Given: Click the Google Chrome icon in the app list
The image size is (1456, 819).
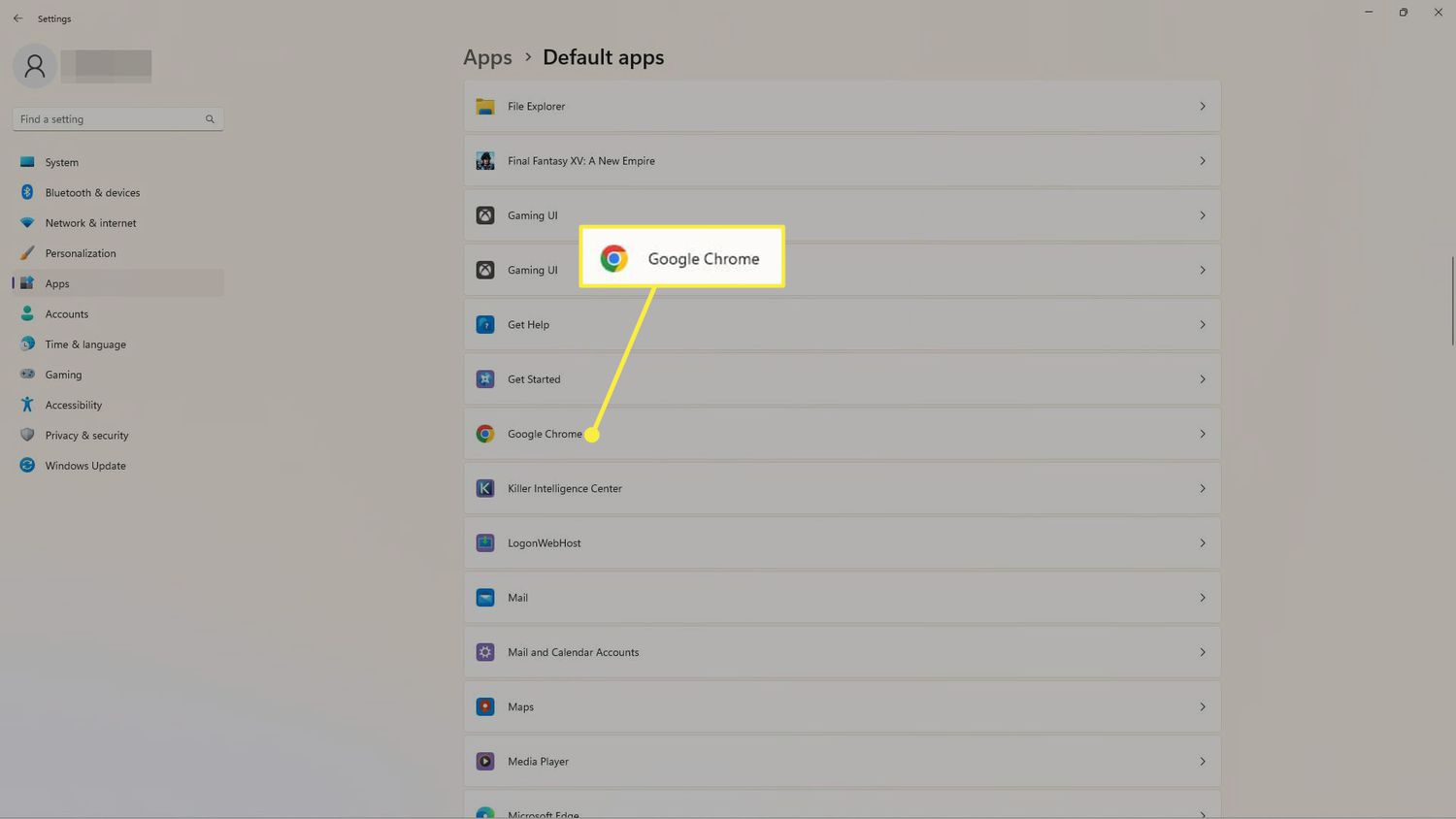Looking at the screenshot, I should coord(485,434).
